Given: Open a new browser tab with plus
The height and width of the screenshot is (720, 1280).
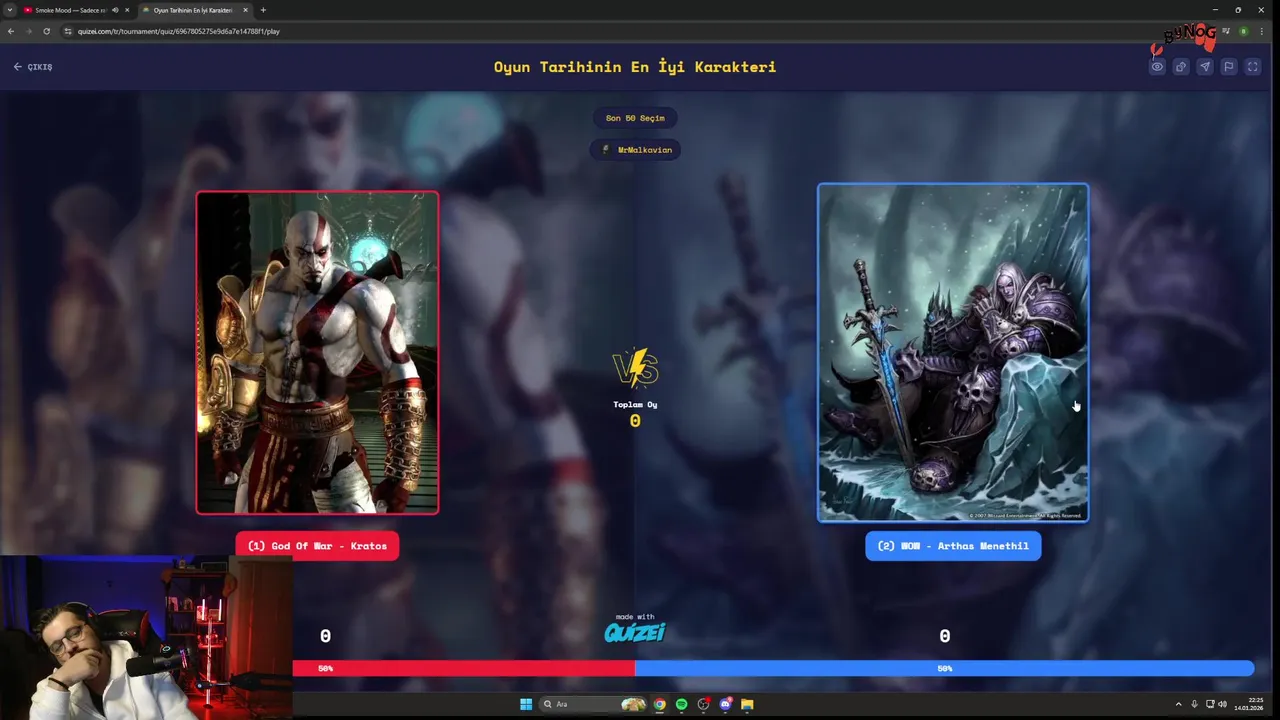Looking at the screenshot, I should (x=263, y=10).
